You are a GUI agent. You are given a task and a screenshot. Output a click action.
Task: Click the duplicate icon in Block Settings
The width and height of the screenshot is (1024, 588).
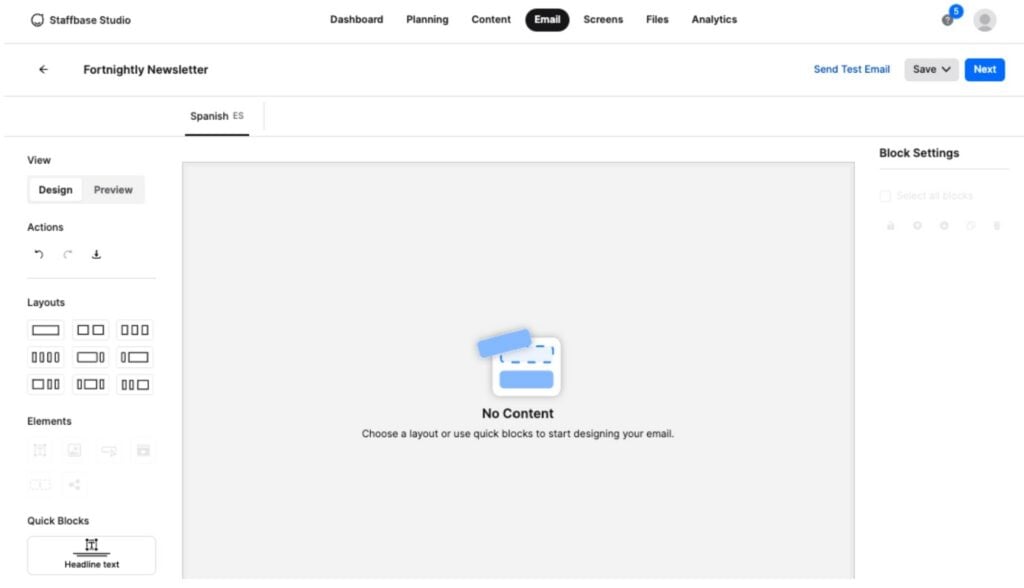pyautogui.click(x=970, y=226)
